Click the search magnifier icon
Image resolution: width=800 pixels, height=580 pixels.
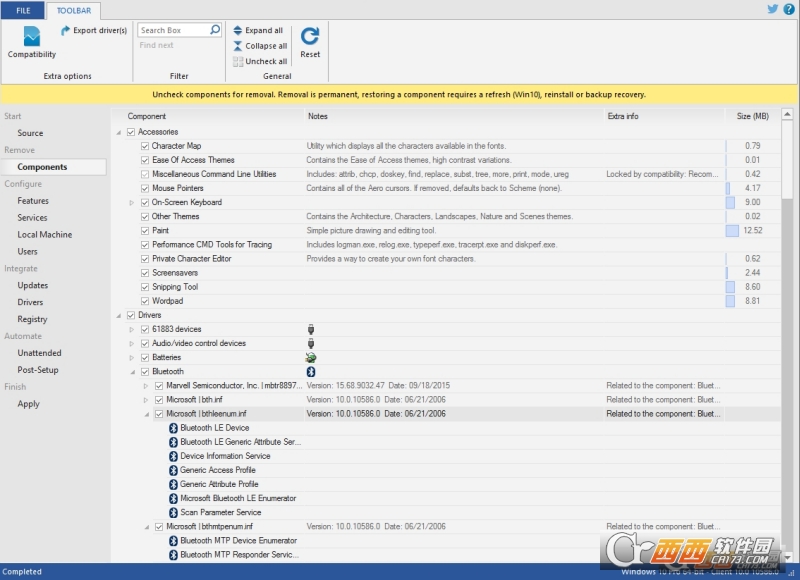[x=215, y=30]
